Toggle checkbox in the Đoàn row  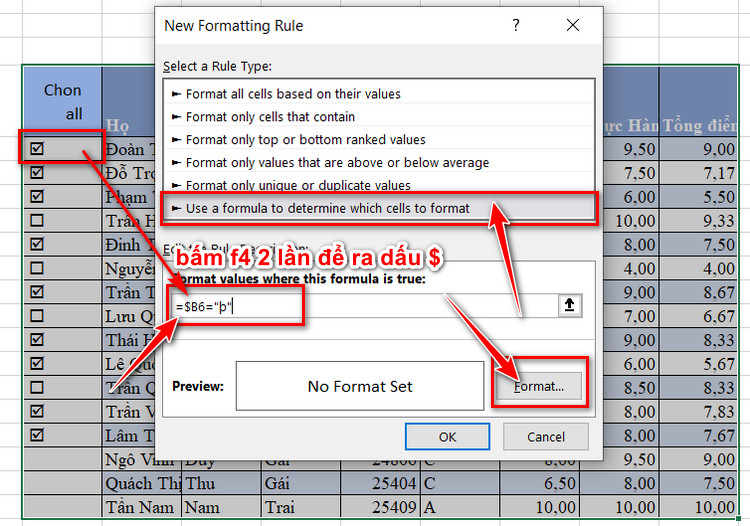pyautogui.click(x=37, y=149)
